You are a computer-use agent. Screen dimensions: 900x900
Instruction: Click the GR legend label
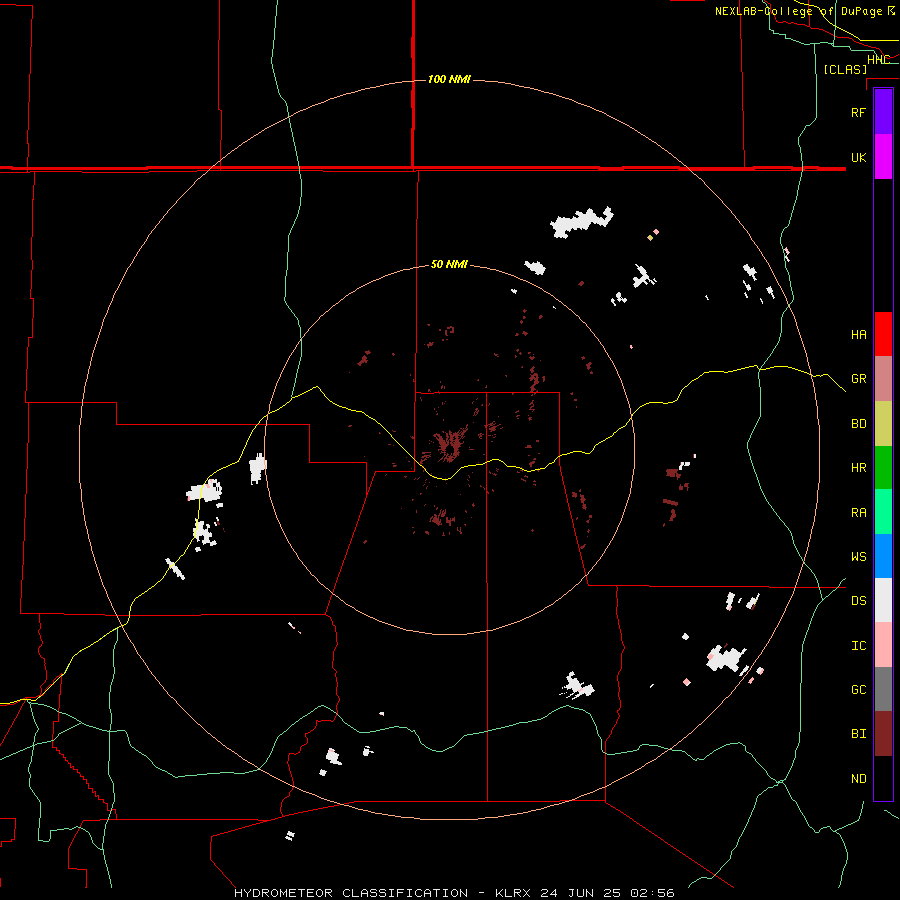858,379
